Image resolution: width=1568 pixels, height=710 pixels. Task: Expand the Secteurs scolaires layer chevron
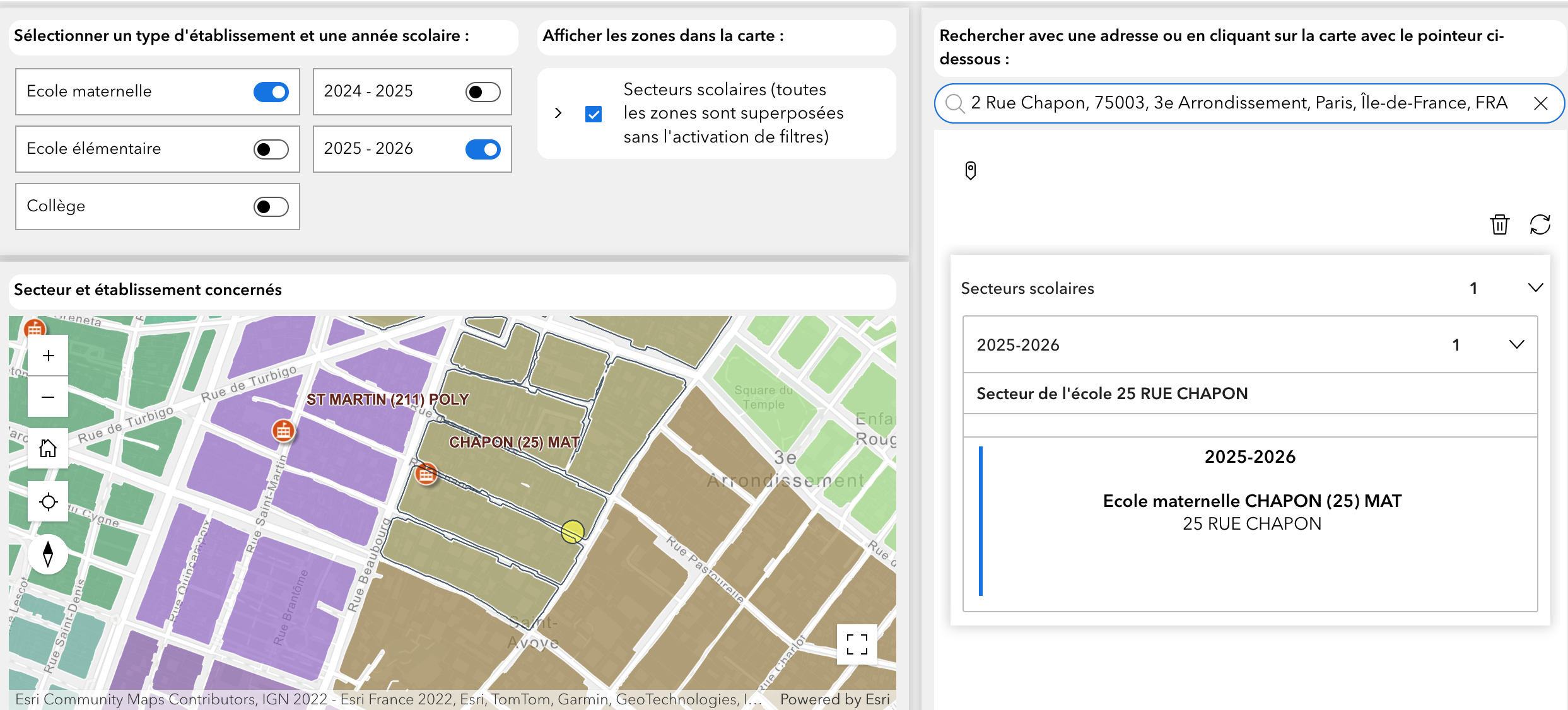(x=558, y=113)
